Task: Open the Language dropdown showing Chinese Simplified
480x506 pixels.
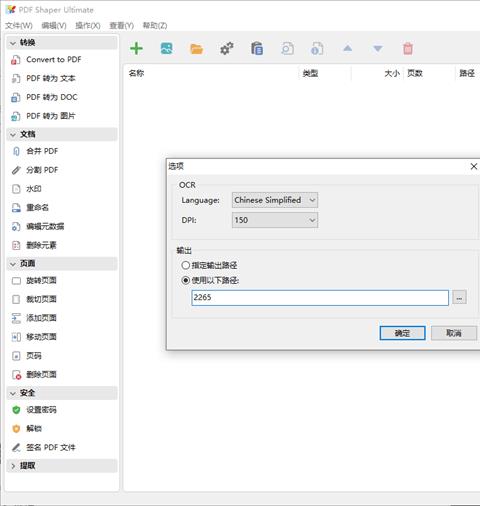Action: coord(275,200)
